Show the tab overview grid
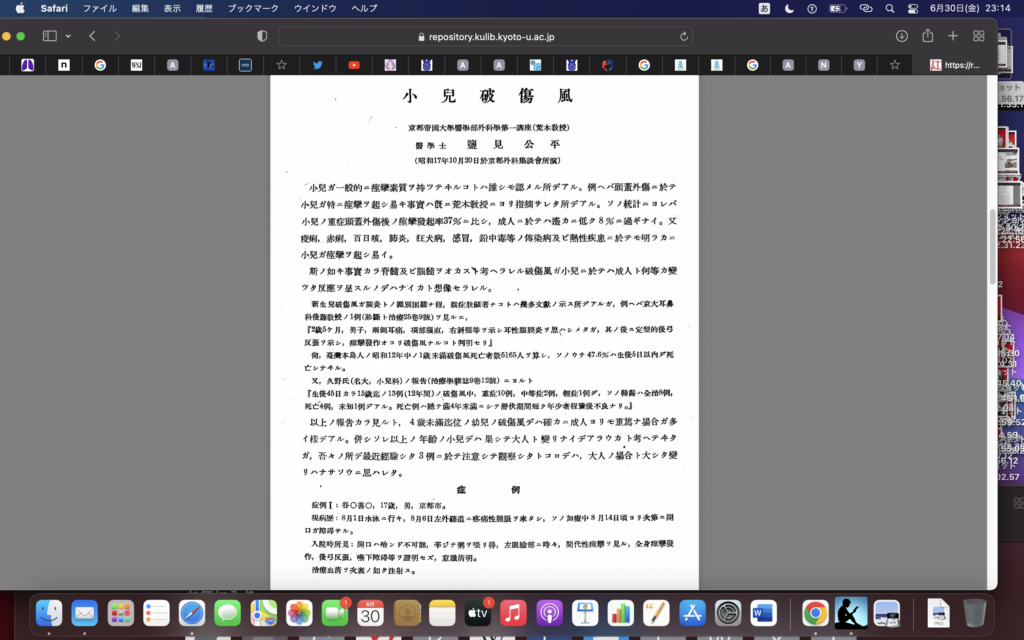Screen dimensions: 1024x640 (x=978, y=36)
